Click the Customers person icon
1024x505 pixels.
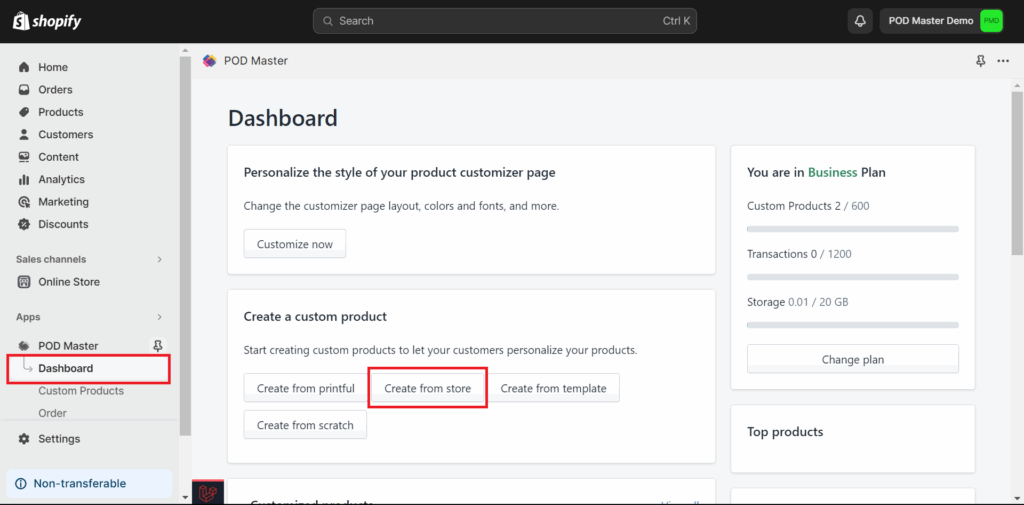tap(24, 135)
